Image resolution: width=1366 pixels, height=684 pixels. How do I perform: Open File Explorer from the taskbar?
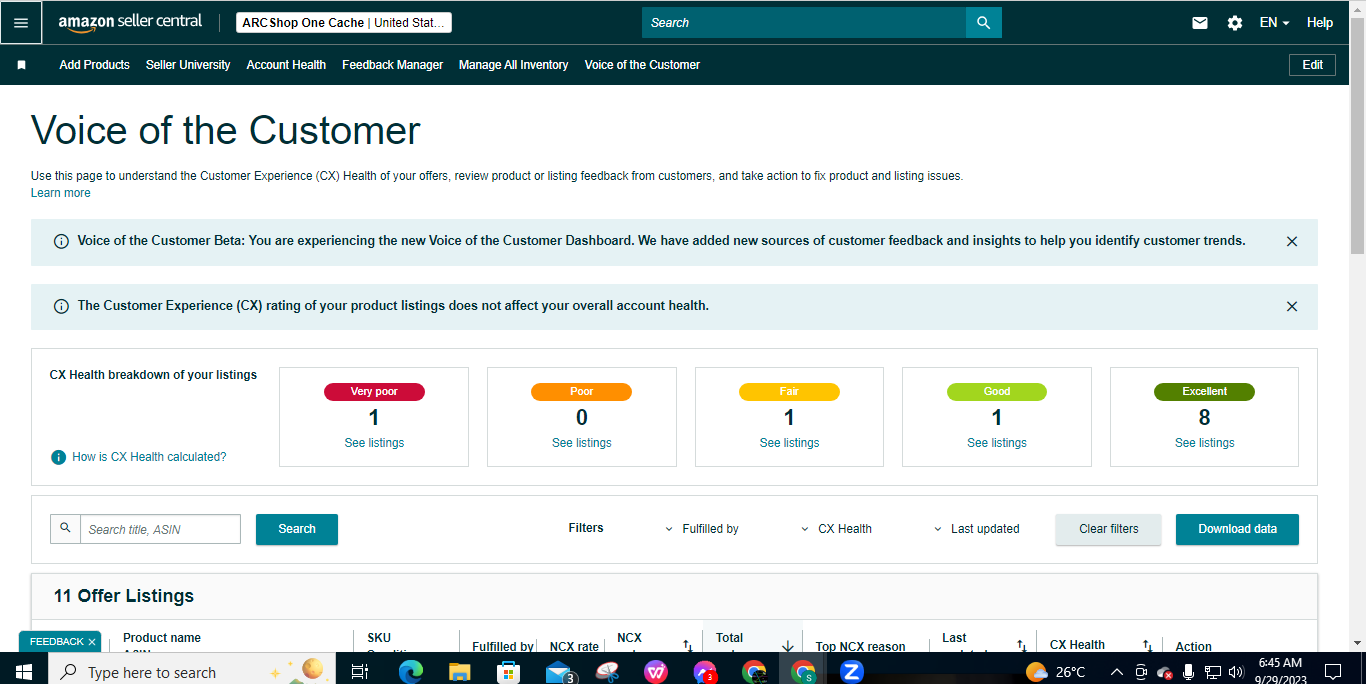(460, 672)
